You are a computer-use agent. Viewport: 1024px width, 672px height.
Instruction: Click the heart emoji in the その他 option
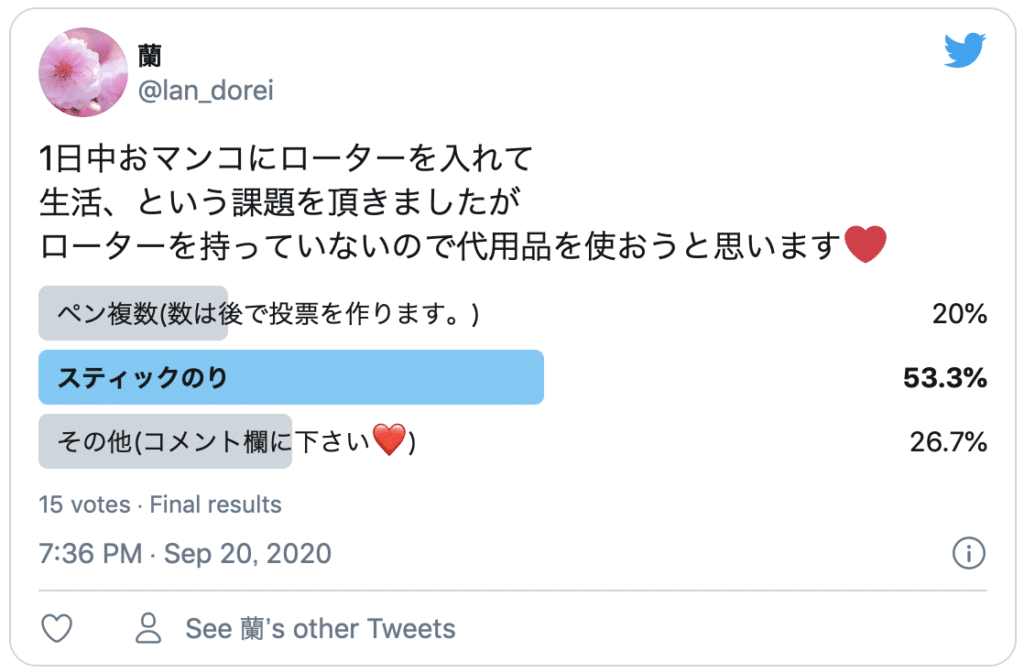388,440
